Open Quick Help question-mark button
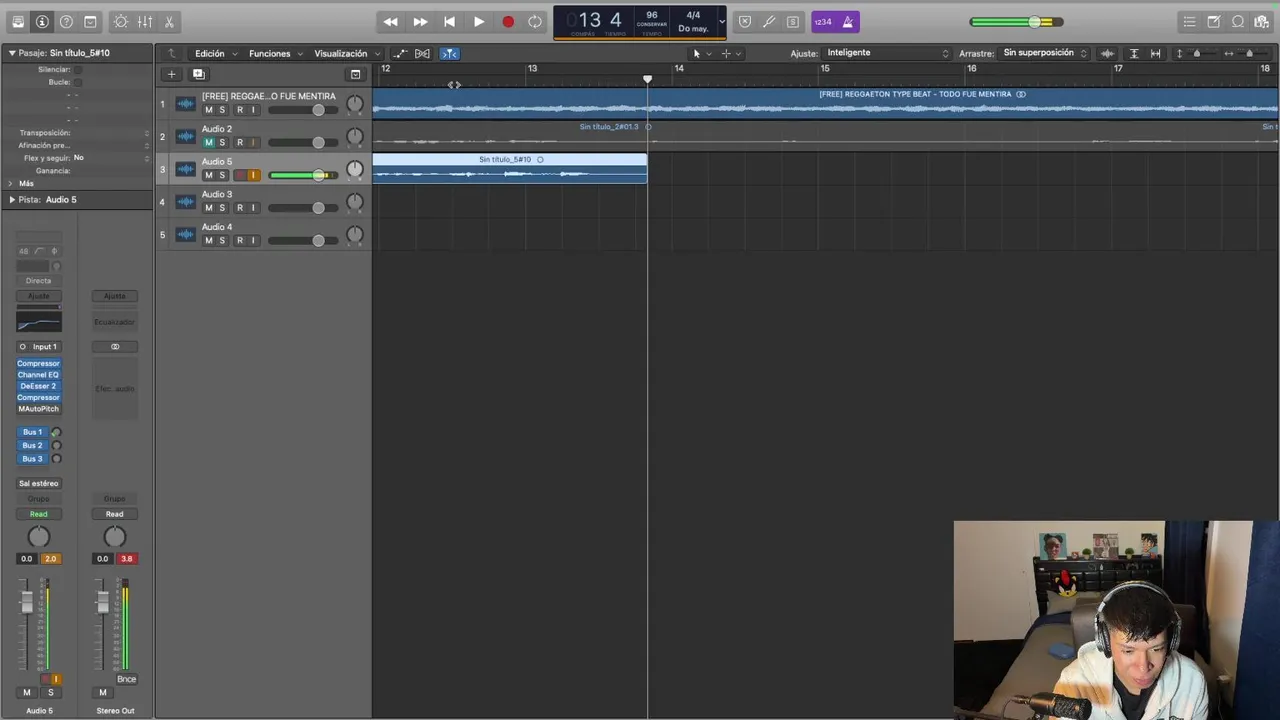The image size is (1280, 720). tap(66, 22)
